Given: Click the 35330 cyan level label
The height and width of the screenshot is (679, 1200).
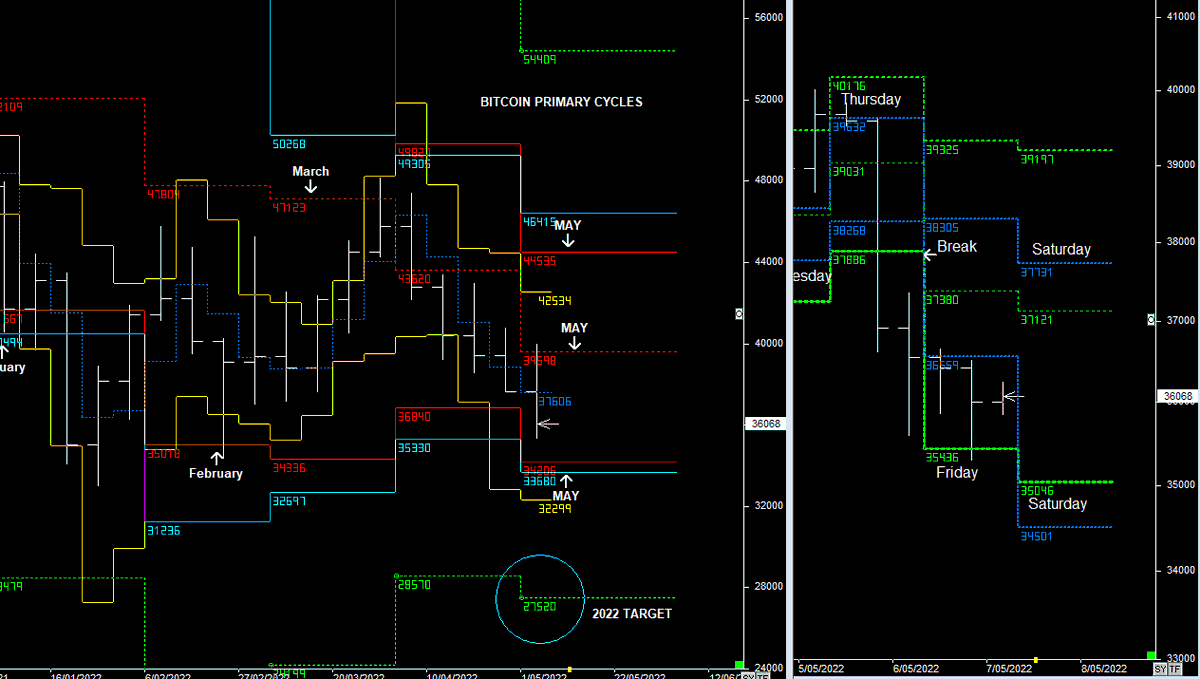Looking at the screenshot, I should pyautogui.click(x=414, y=448).
